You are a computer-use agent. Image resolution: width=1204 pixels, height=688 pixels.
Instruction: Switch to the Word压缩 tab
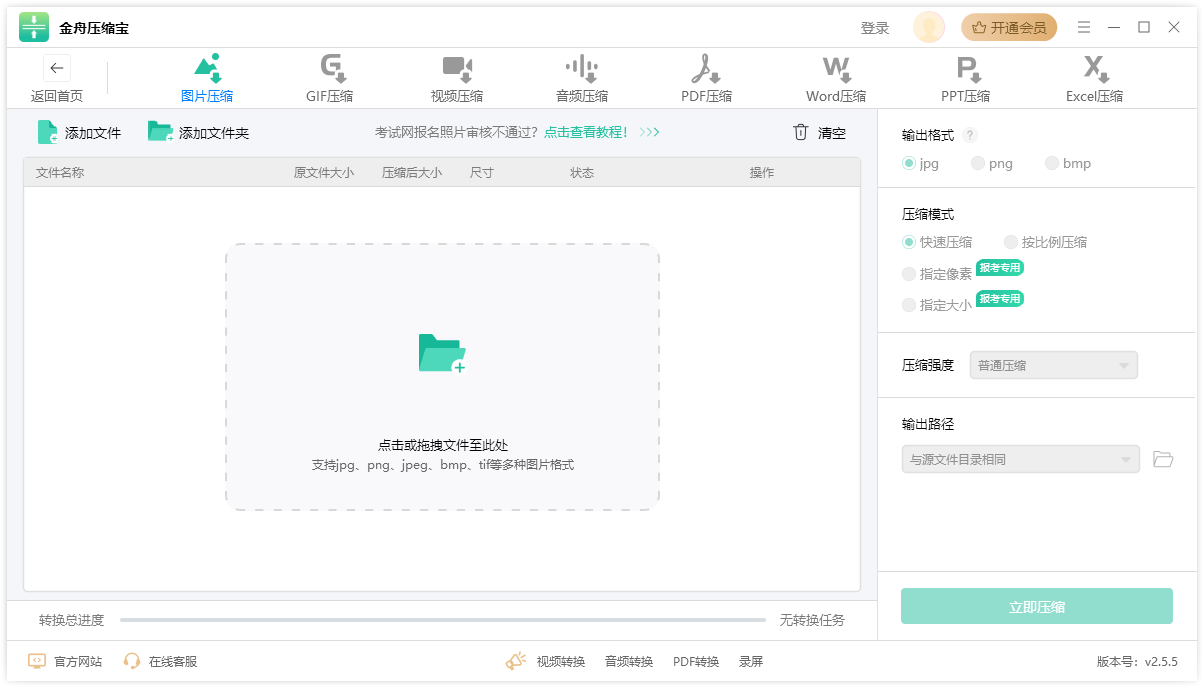836,80
